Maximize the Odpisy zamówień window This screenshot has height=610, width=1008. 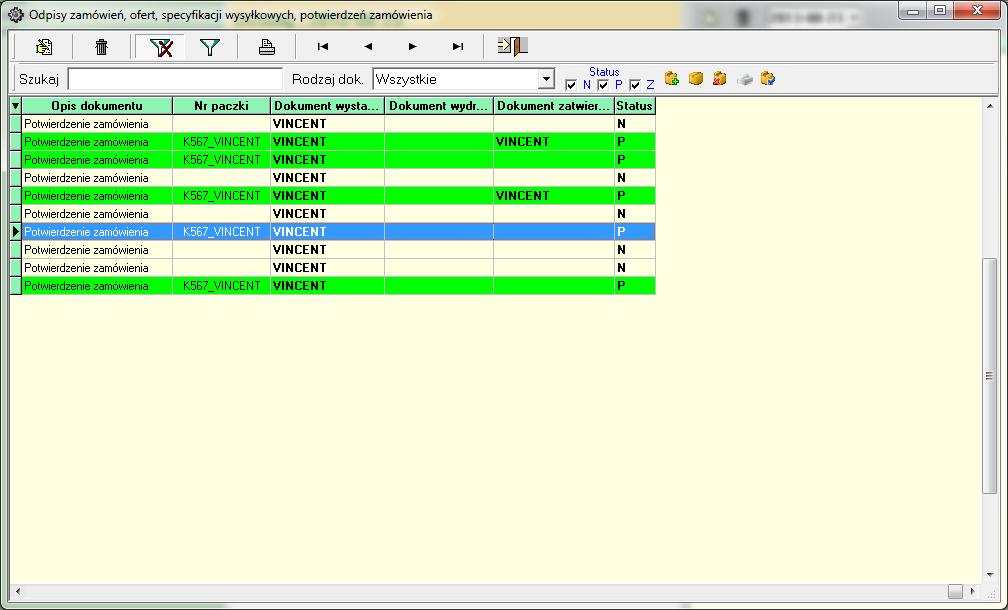tap(940, 10)
